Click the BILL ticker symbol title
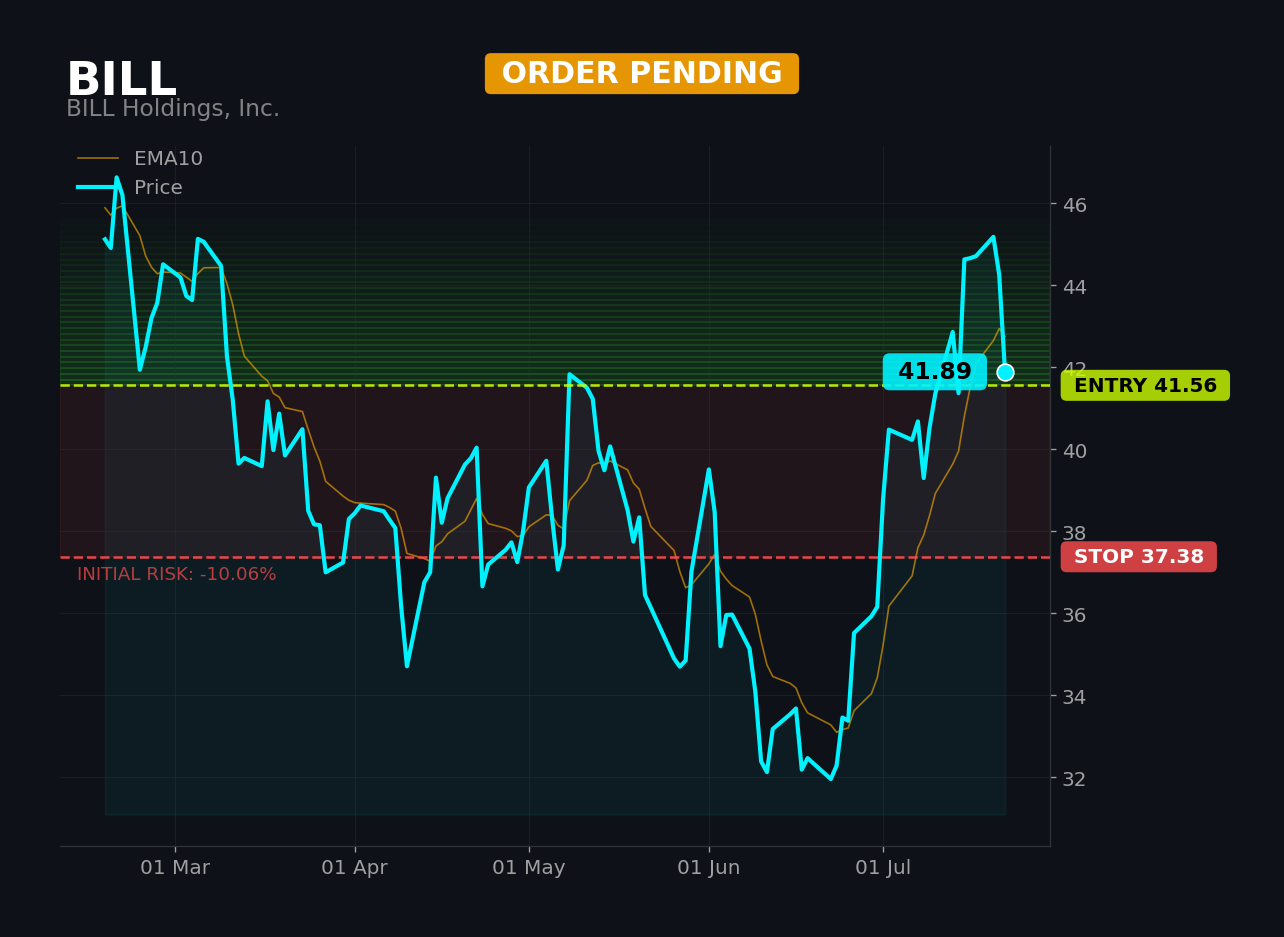Image resolution: width=1284 pixels, height=937 pixels. [x=121, y=80]
